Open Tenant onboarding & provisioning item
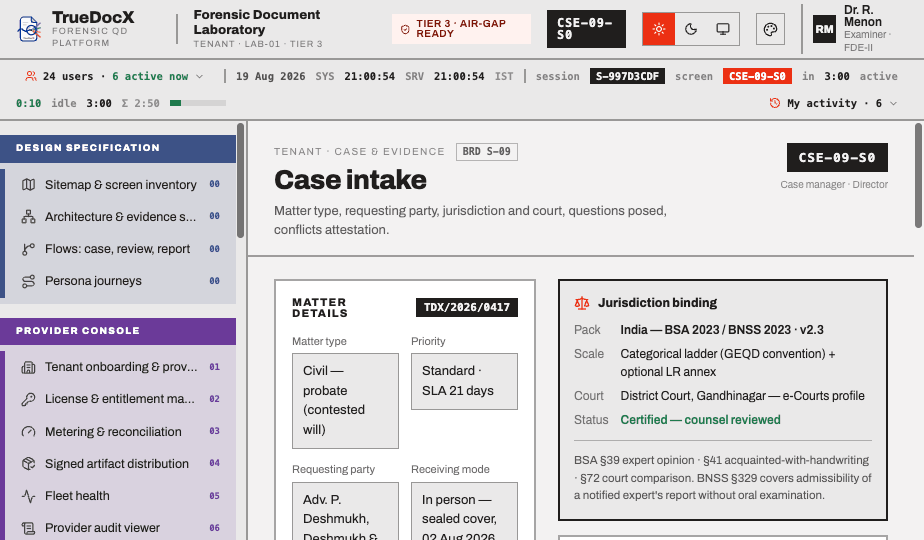Image resolution: width=924 pixels, height=540 pixels. coord(120,367)
